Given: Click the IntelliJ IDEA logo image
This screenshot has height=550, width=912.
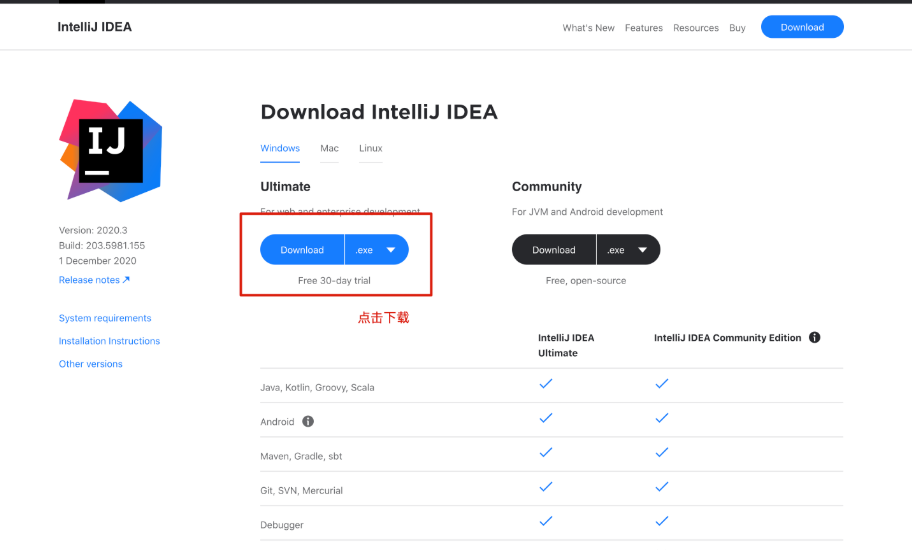Looking at the screenshot, I should 111,151.
